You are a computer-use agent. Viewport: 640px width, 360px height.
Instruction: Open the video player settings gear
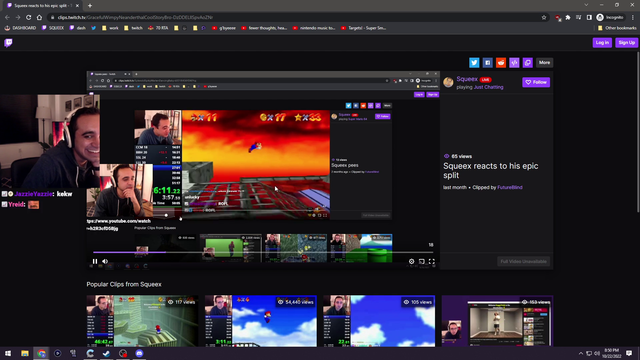point(411,261)
